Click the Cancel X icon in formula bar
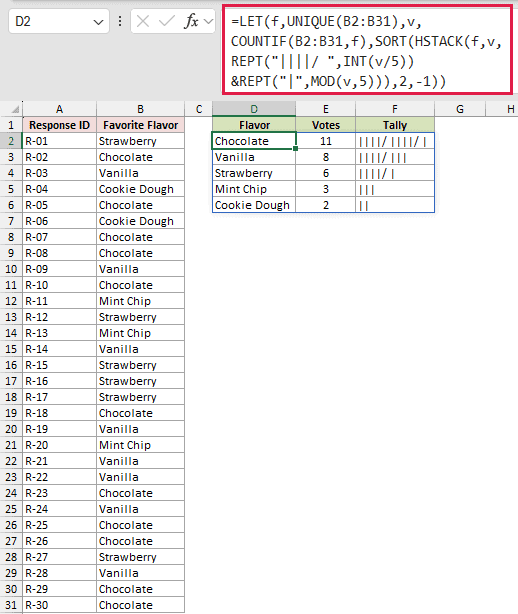The image size is (518, 614). tap(143, 21)
